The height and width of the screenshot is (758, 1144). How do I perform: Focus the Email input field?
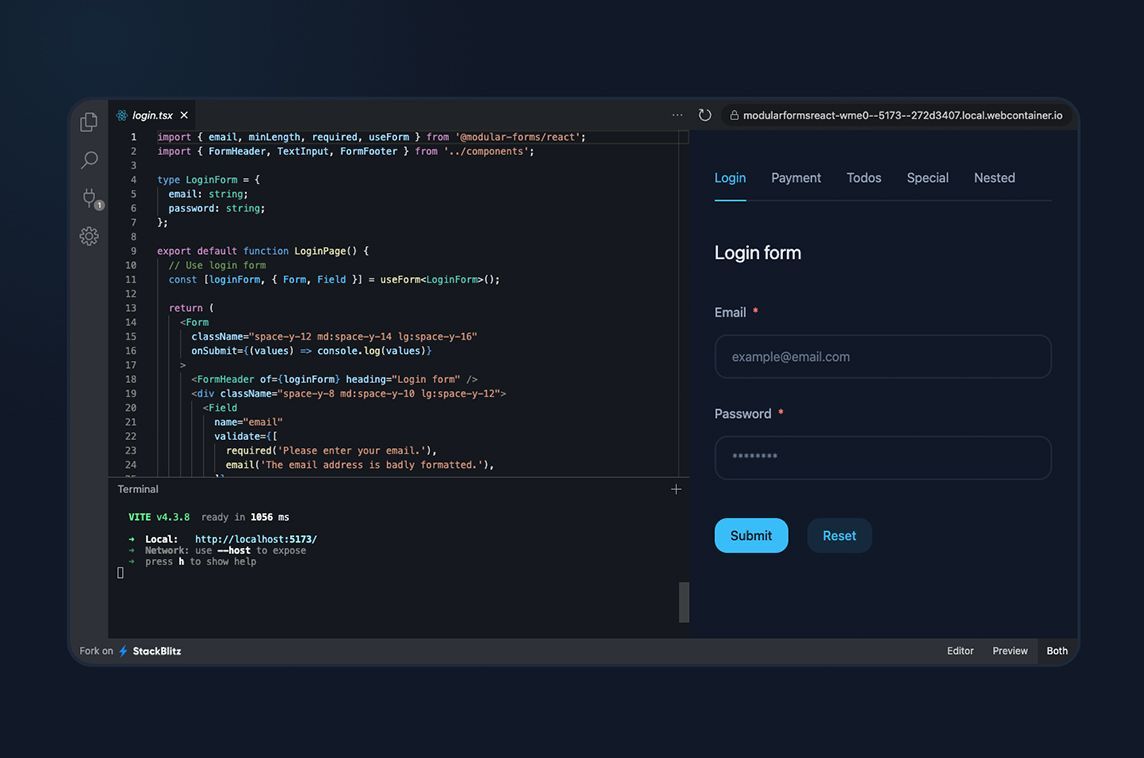pos(882,356)
